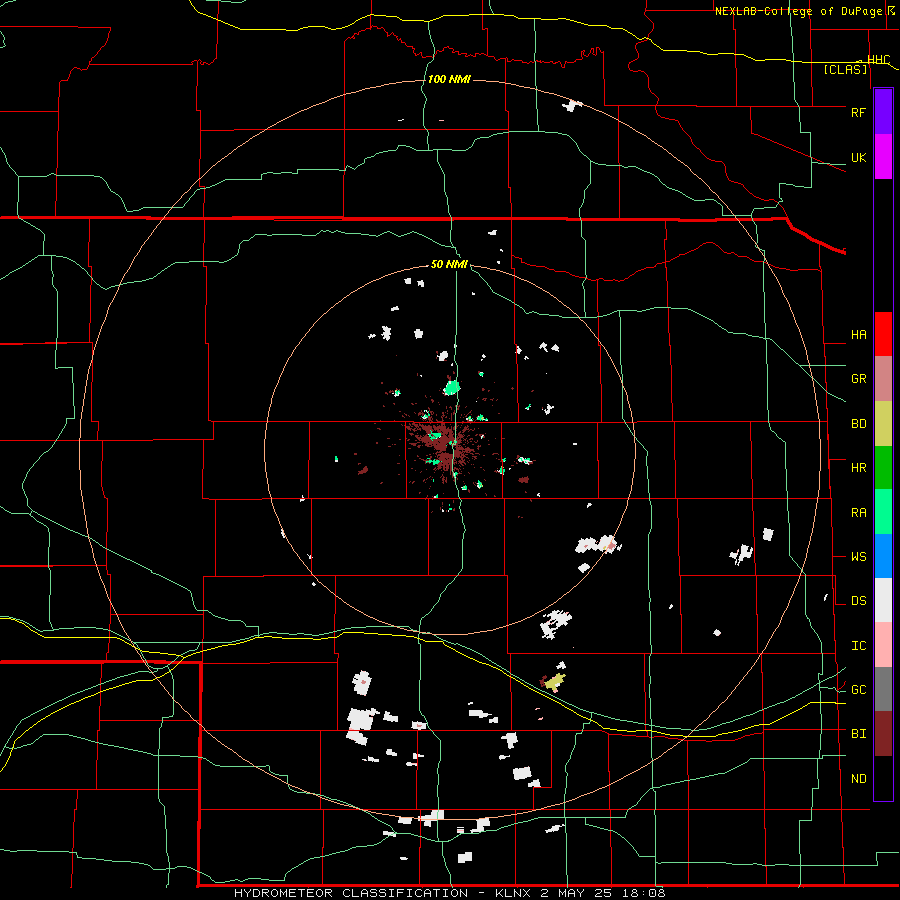Click the 100 NMI range ring label
Screen dimensions: 900x900
point(449,79)
